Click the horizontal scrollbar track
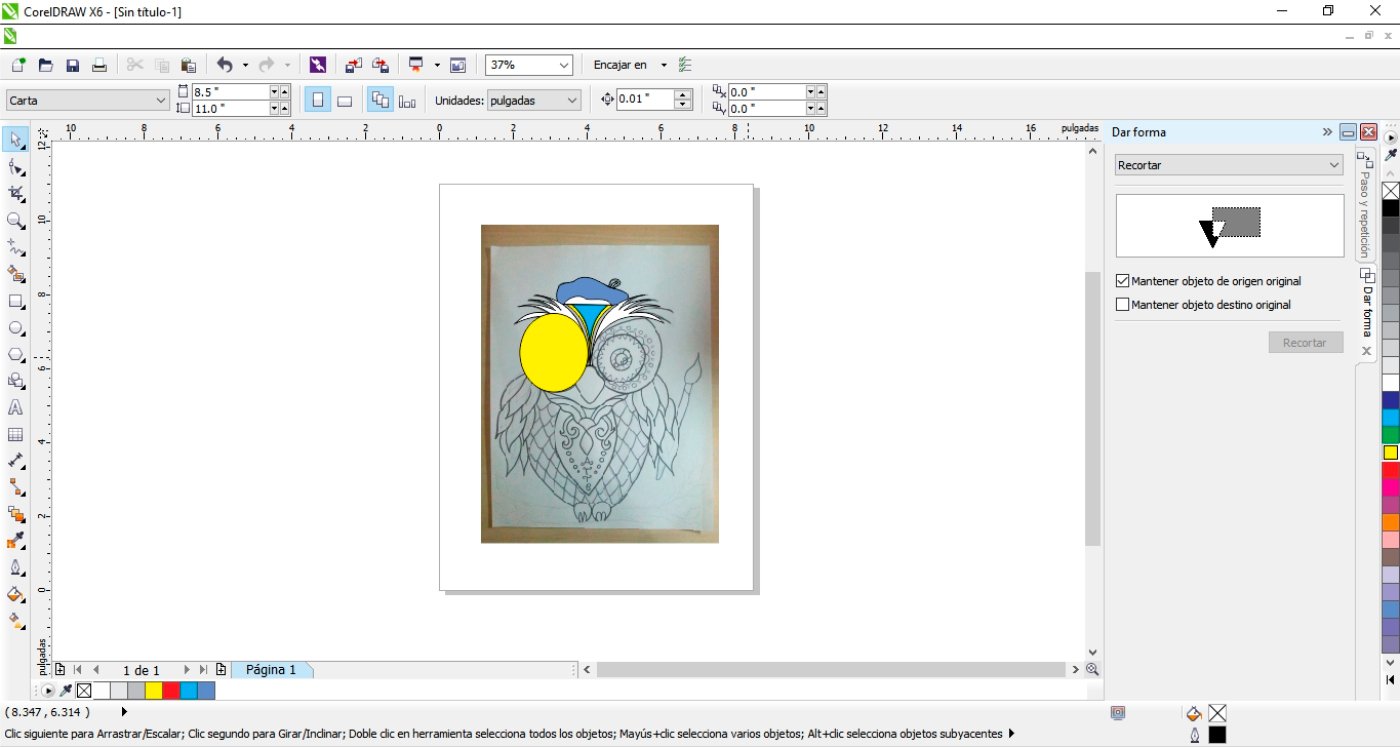 (832, 670)
